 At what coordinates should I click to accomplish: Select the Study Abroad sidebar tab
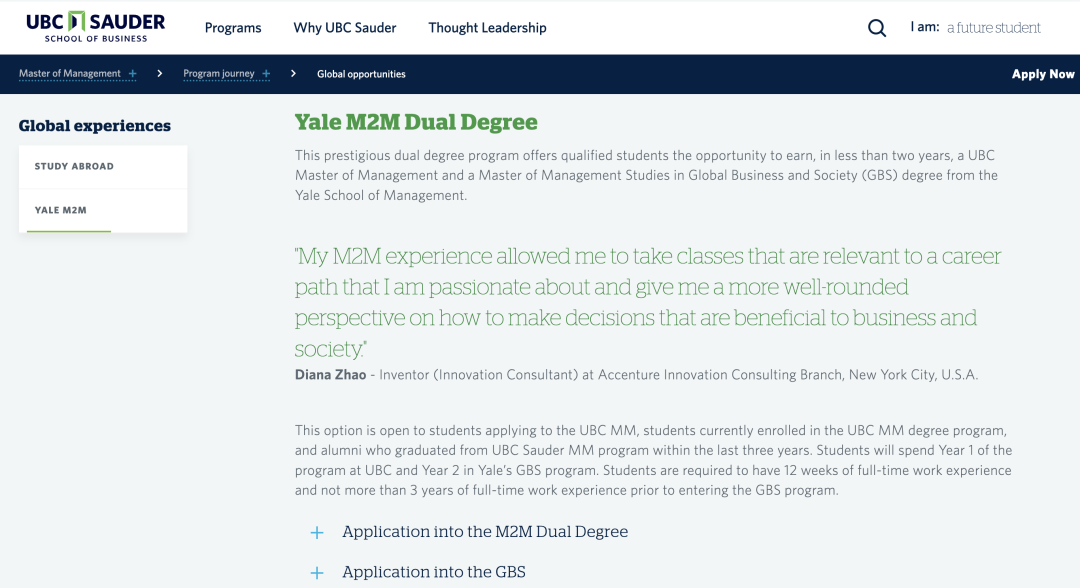click(103, 167)
